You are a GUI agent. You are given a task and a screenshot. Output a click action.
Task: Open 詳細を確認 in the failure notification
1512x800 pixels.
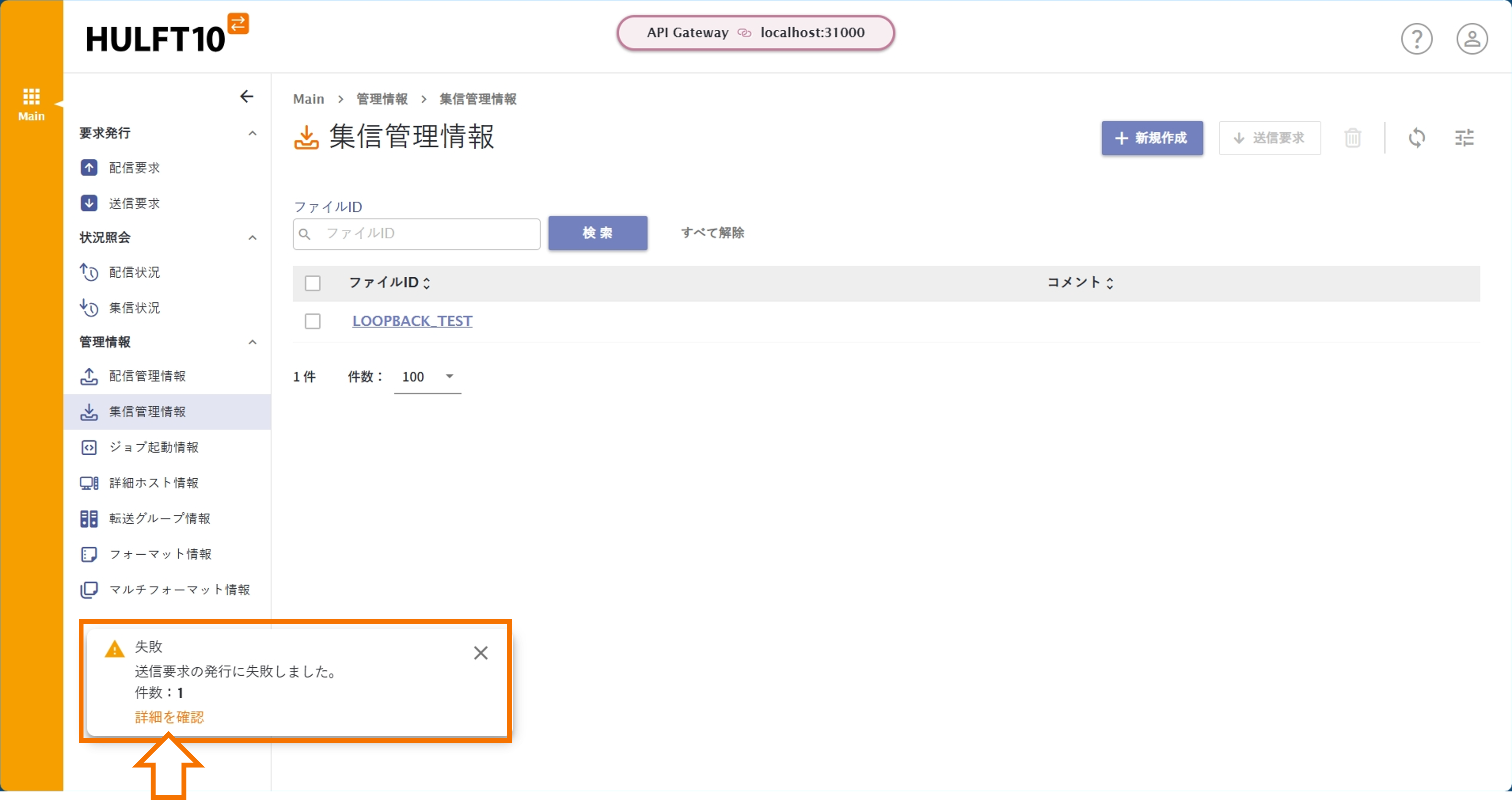pos(169,717)
